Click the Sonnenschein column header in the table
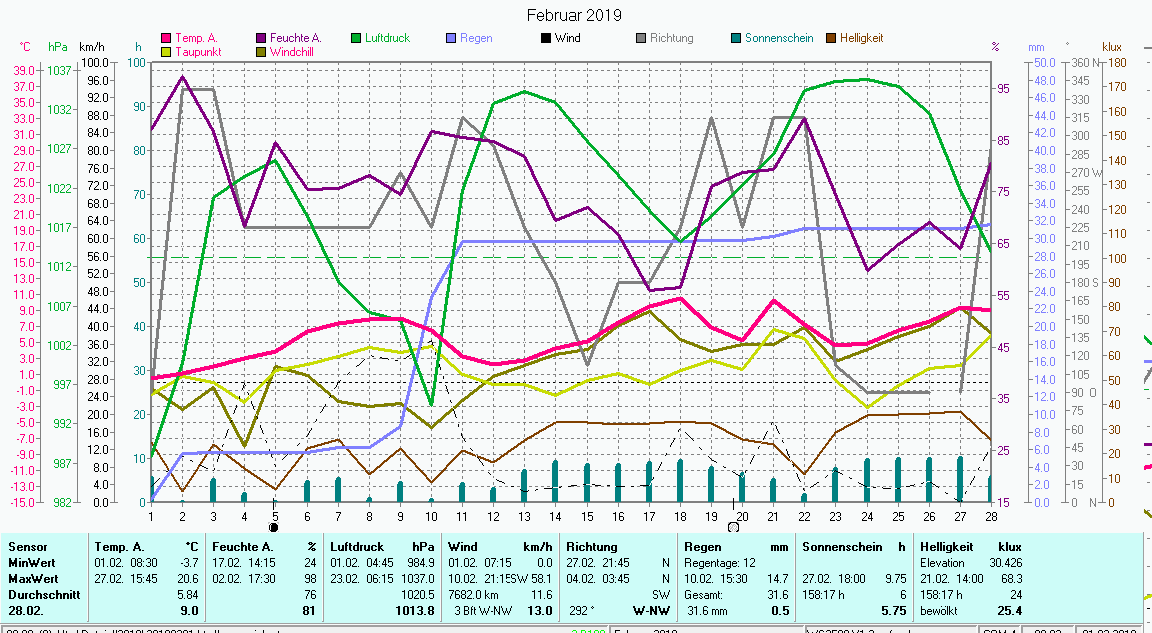 click(x=839, y=547)
